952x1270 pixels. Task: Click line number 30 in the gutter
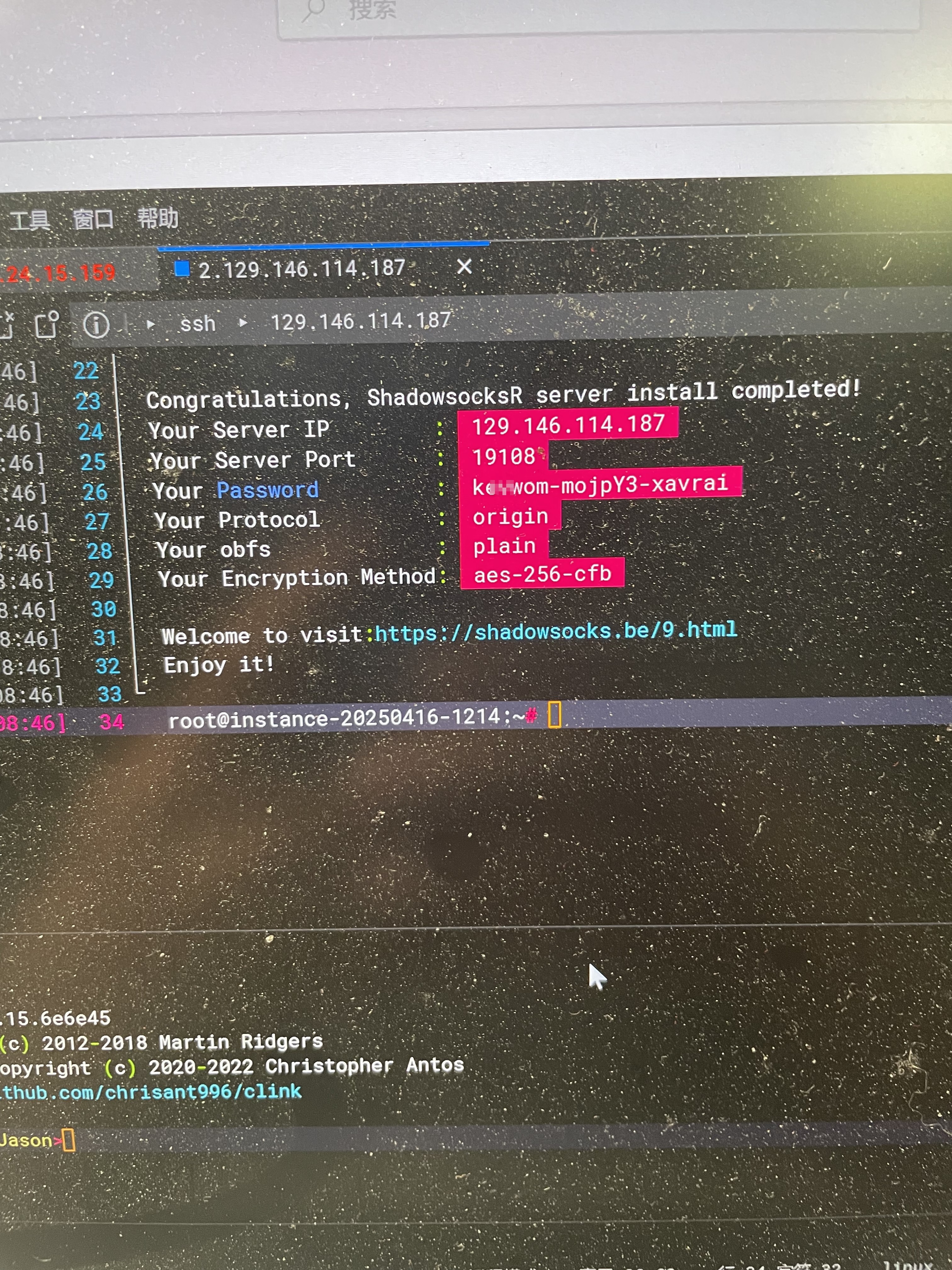(104, 609)
